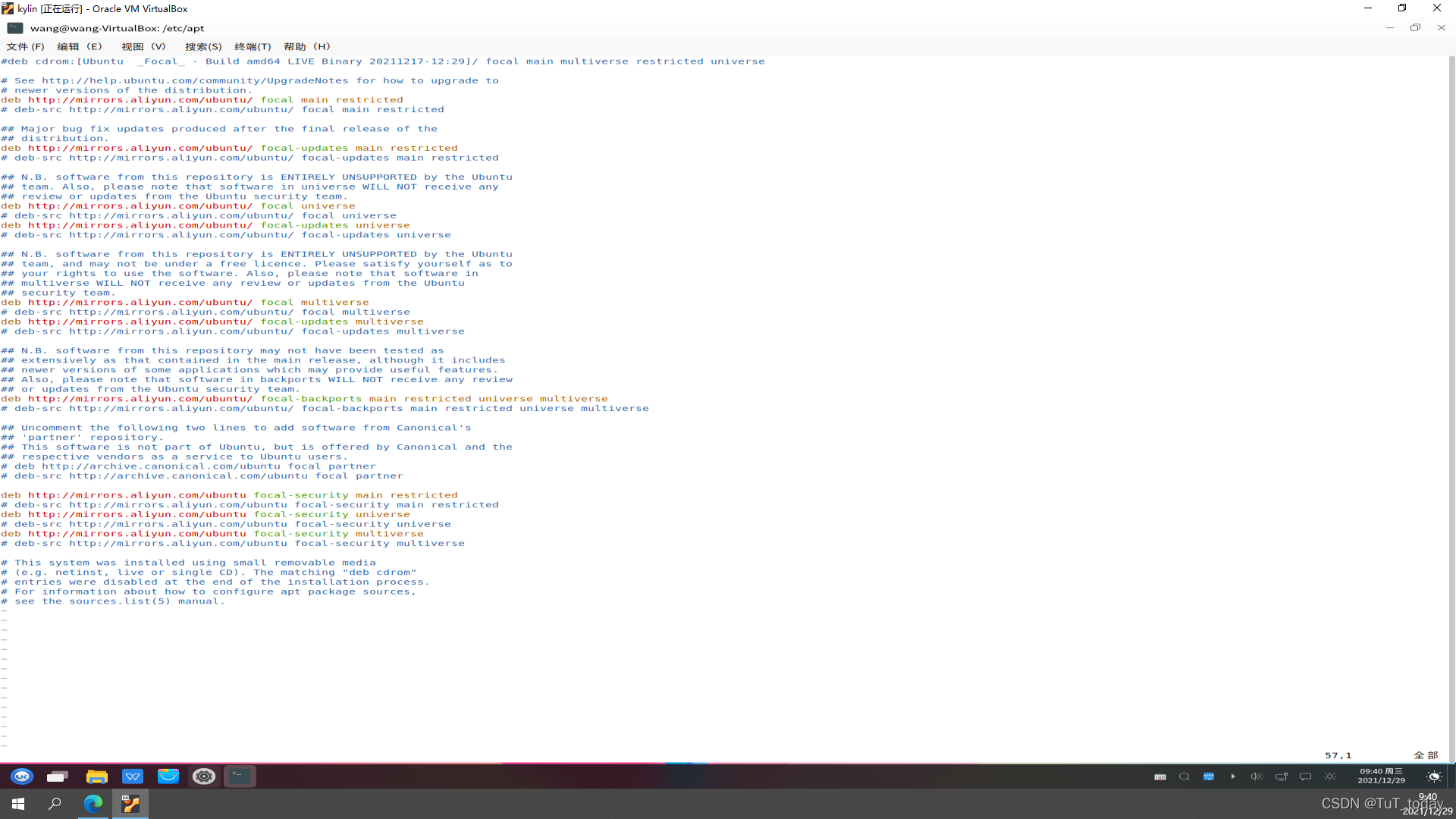Launch the file manager from Kylin taskbar
The width and height of the screenshot is (1456, 819).
96,776
